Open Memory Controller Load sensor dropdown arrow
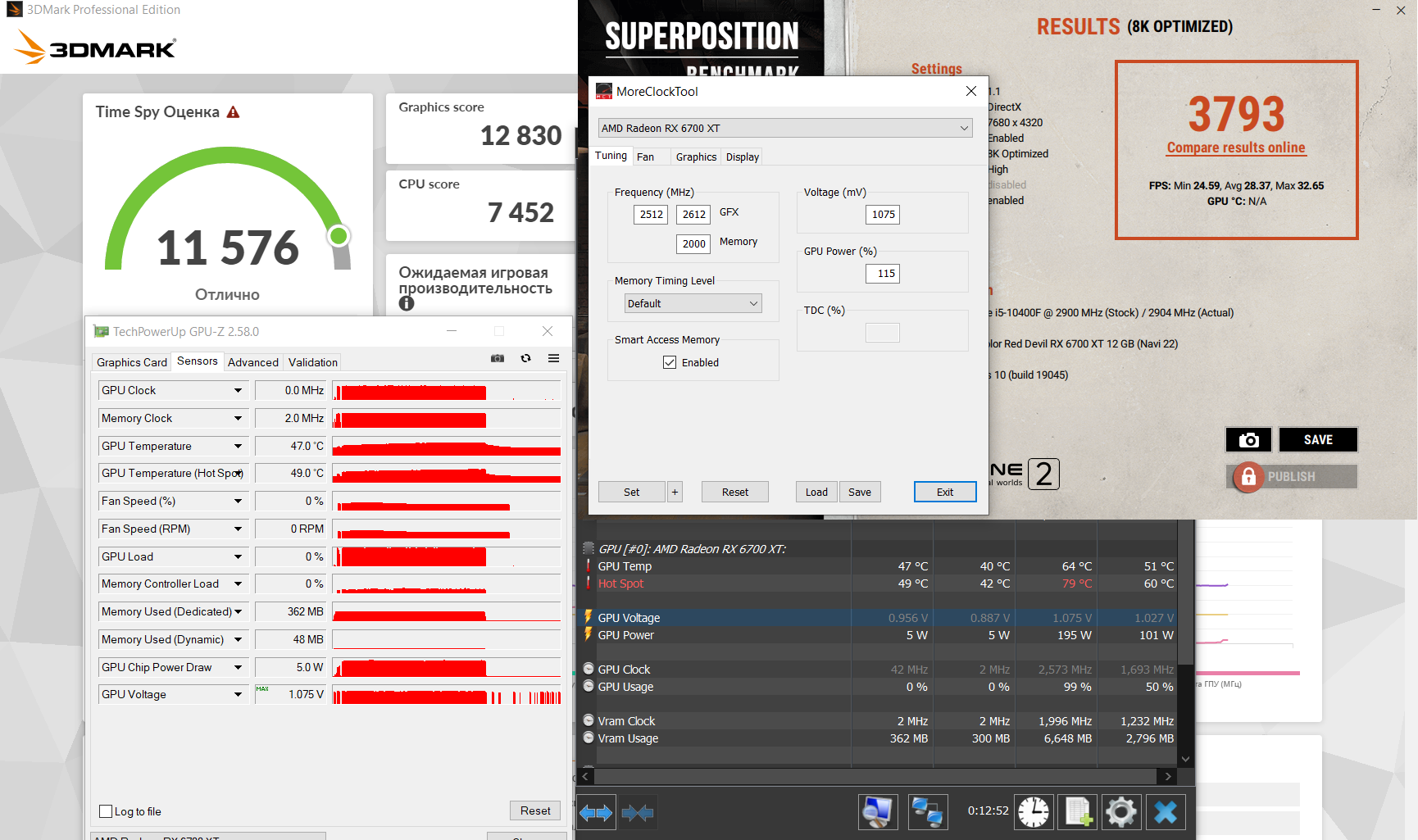This screenshot has width=1418, height=840. point(238,584)
